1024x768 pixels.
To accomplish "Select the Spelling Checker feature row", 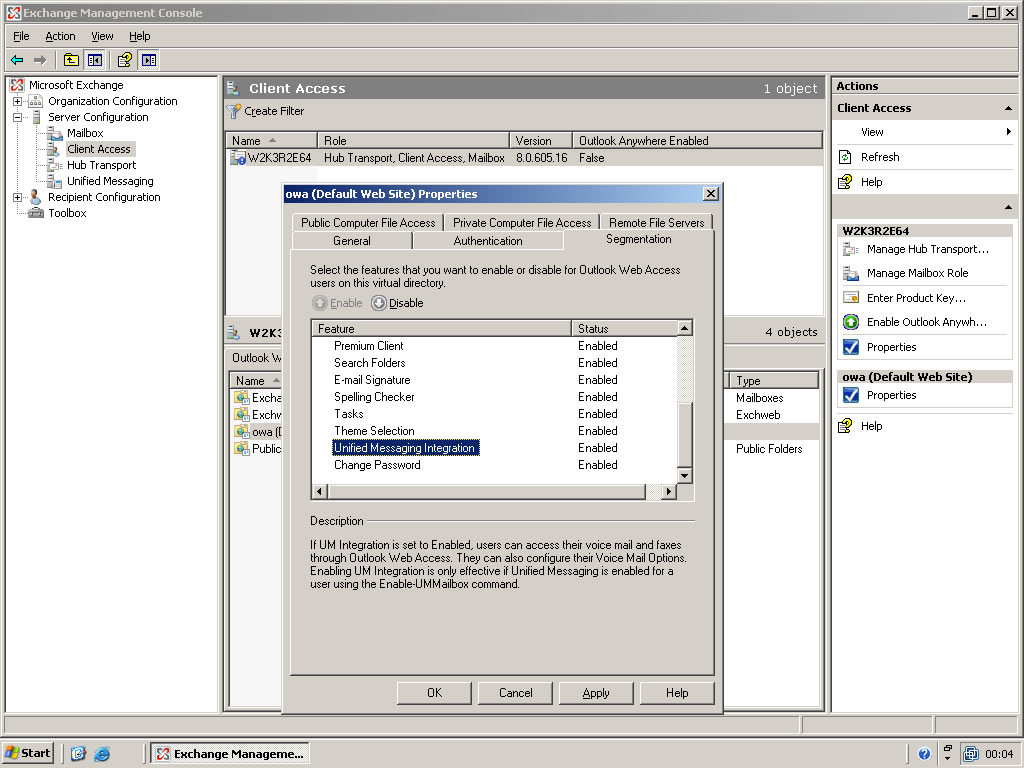I will click(374, 397).
